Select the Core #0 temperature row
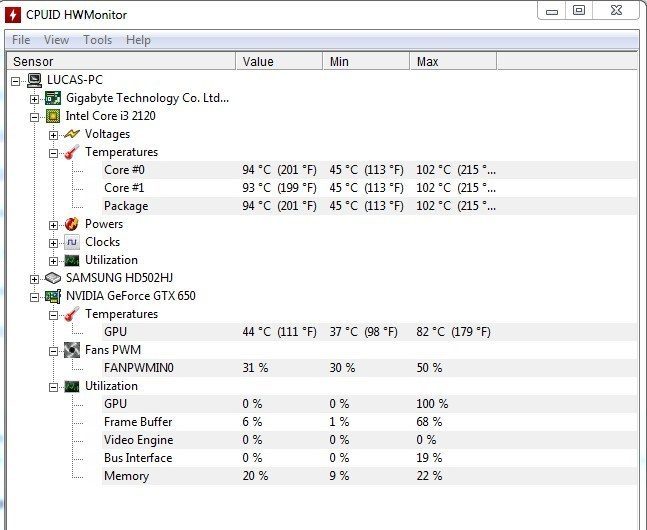Viewport: 647px width, 530px height. [369, 170]
